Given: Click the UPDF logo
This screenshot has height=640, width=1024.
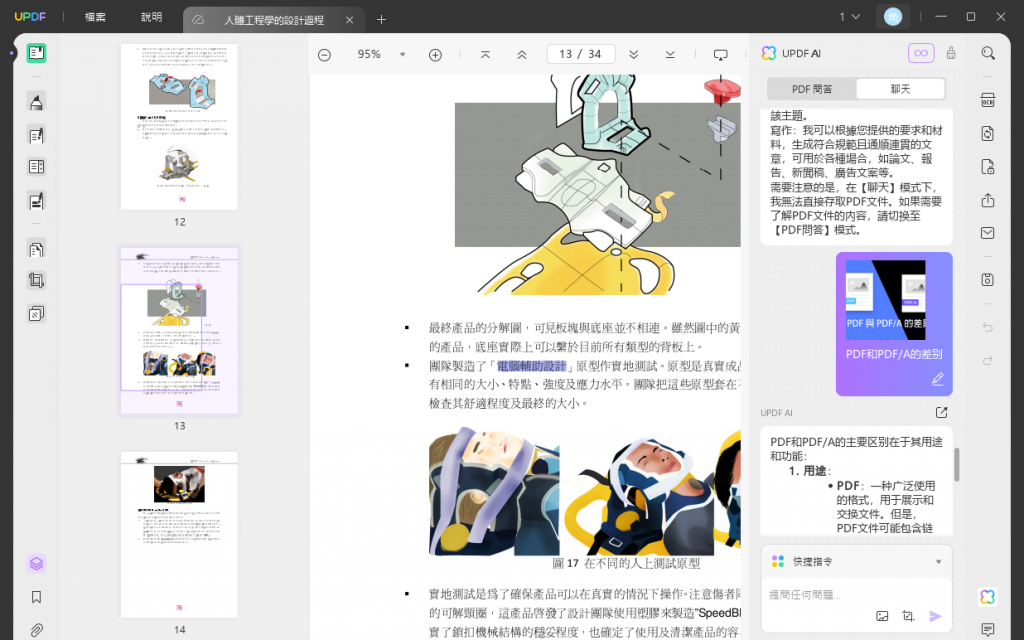Looking at the screenshot, I should 30,17.
